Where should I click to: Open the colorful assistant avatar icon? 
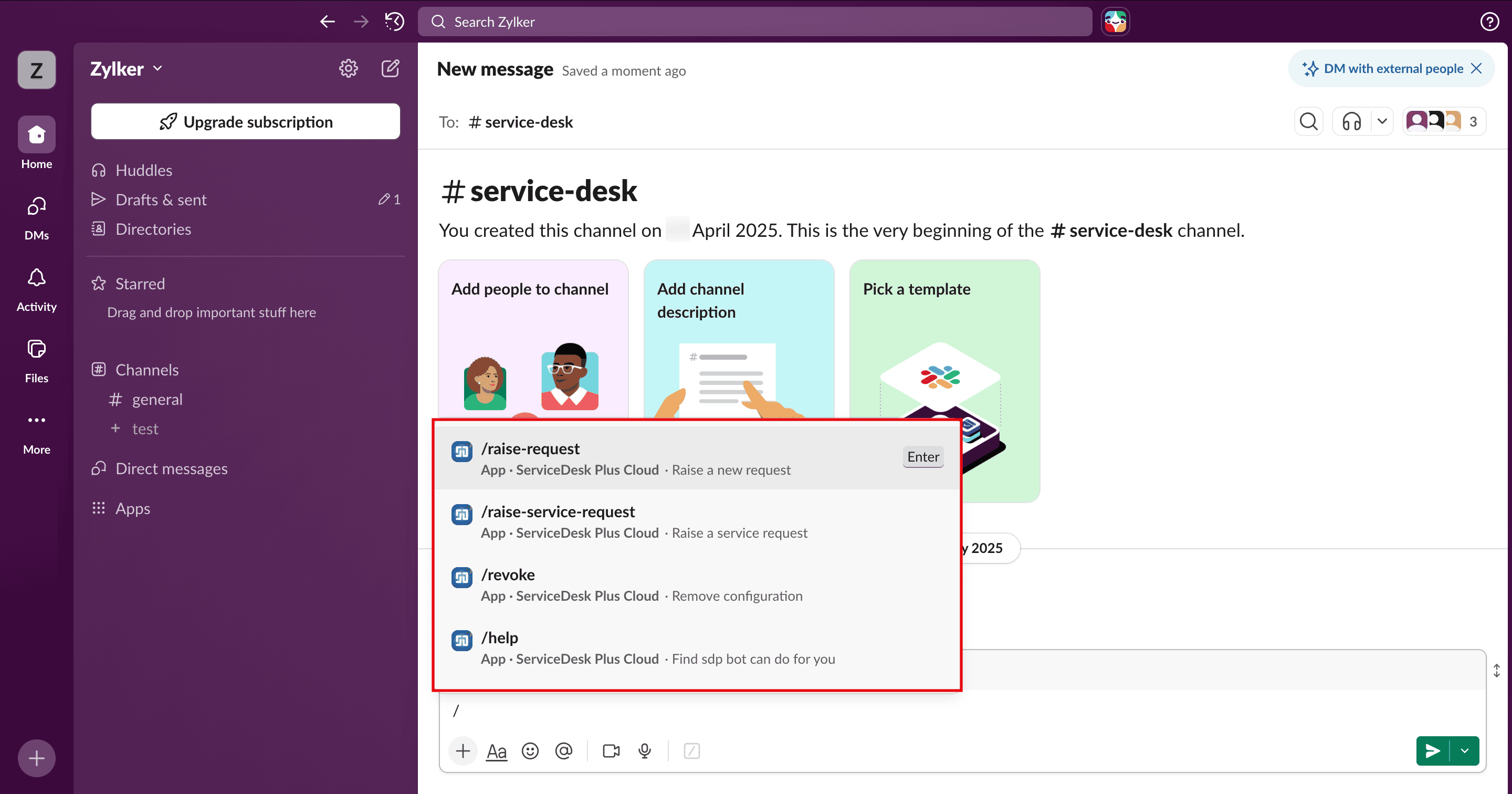tap(1115, 22)
